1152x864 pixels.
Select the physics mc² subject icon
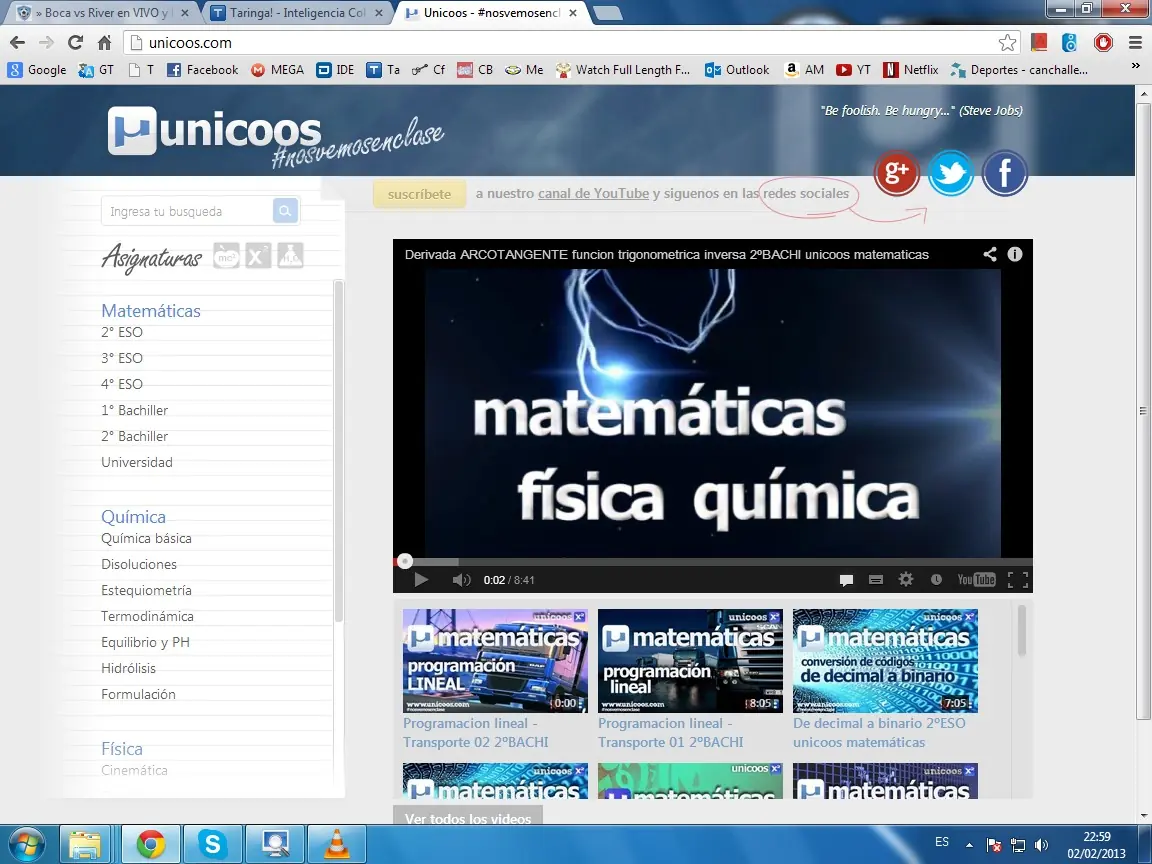pos(226,256)
